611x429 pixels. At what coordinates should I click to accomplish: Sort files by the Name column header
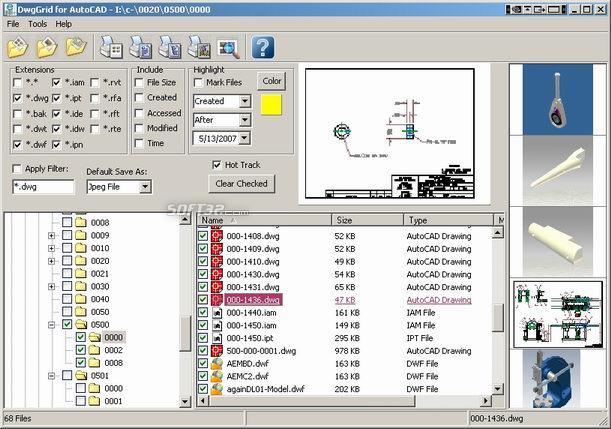tap(264, 220)
